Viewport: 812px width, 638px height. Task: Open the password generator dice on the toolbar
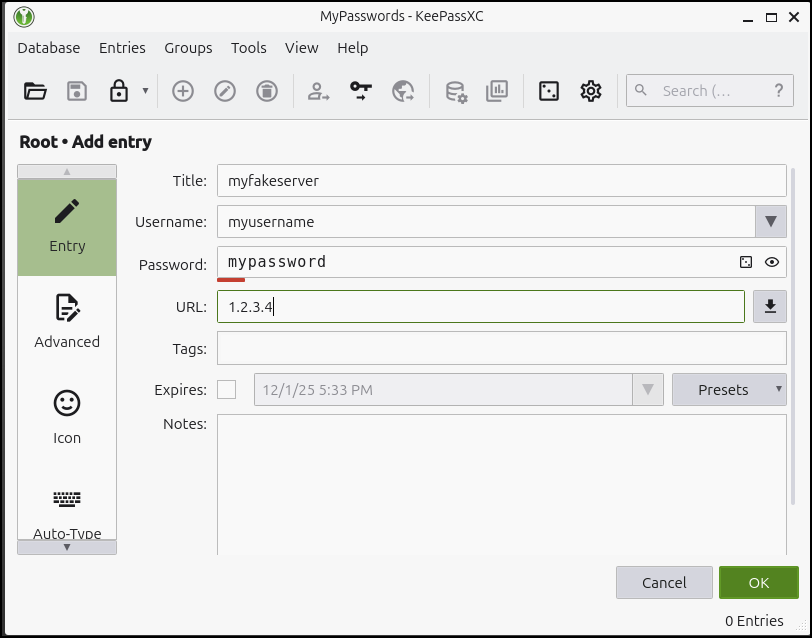pyautogui.click(x=548, y=90)
